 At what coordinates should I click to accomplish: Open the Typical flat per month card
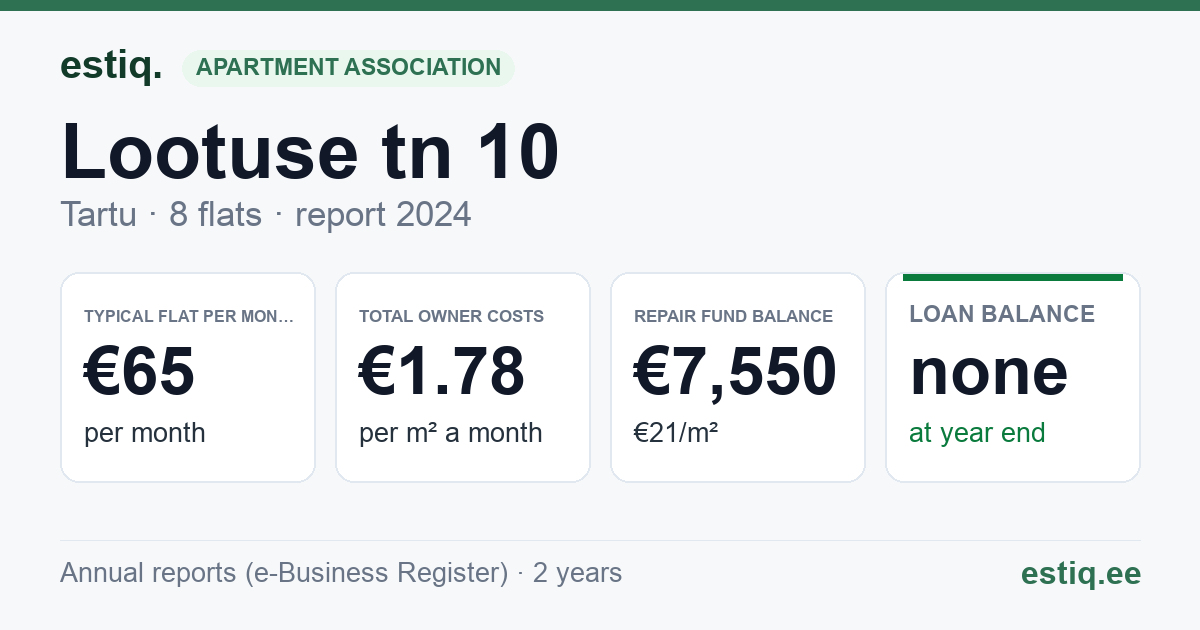click(x=188, y=378)
